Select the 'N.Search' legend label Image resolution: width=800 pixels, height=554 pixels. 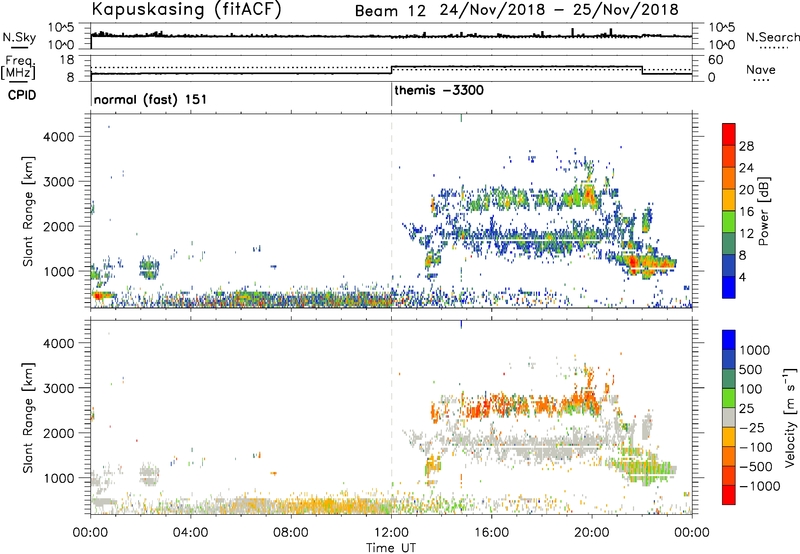tap(773, 37)
